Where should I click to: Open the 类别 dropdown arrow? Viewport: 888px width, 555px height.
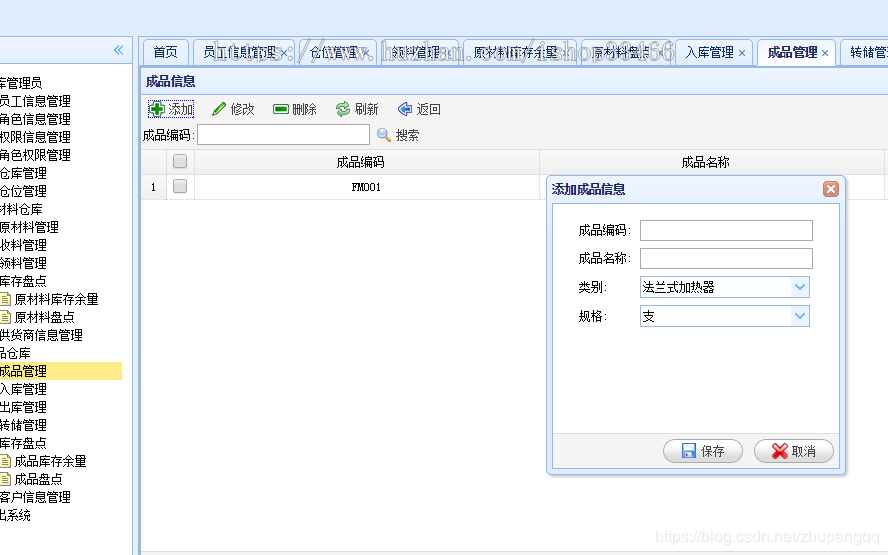pyautogui.click(x=800, y=287)
